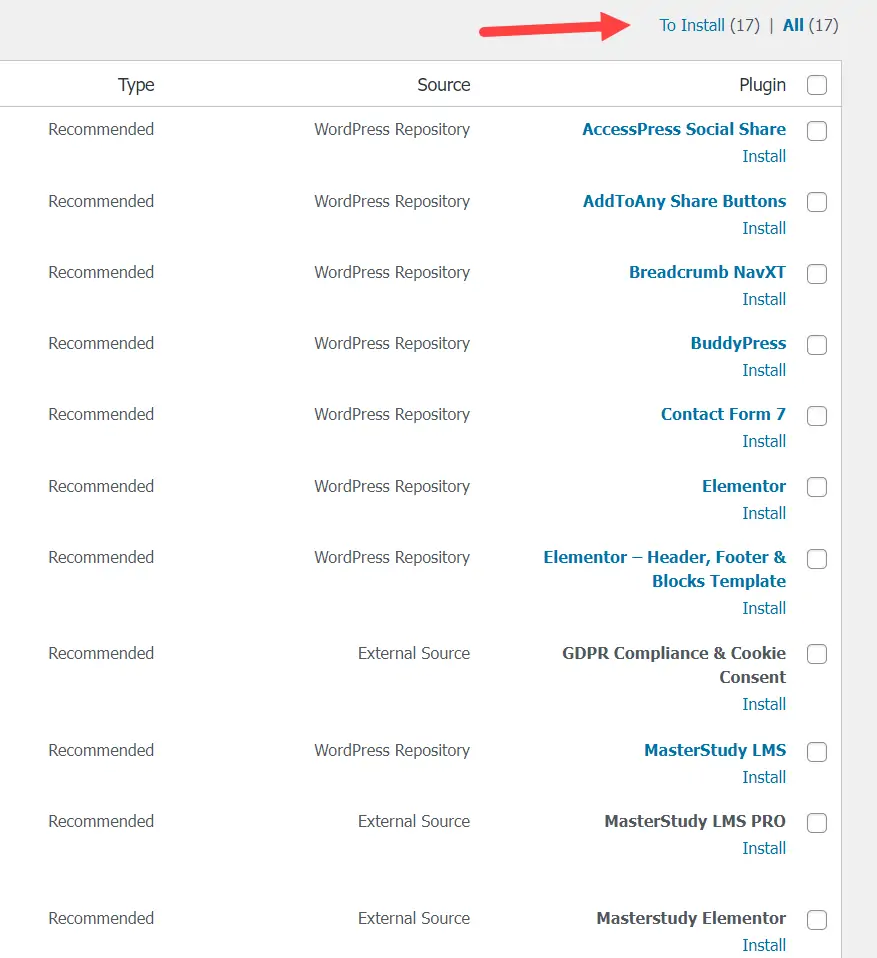
Task: Switch to the To Install filter
Action: tap(691, 25)
